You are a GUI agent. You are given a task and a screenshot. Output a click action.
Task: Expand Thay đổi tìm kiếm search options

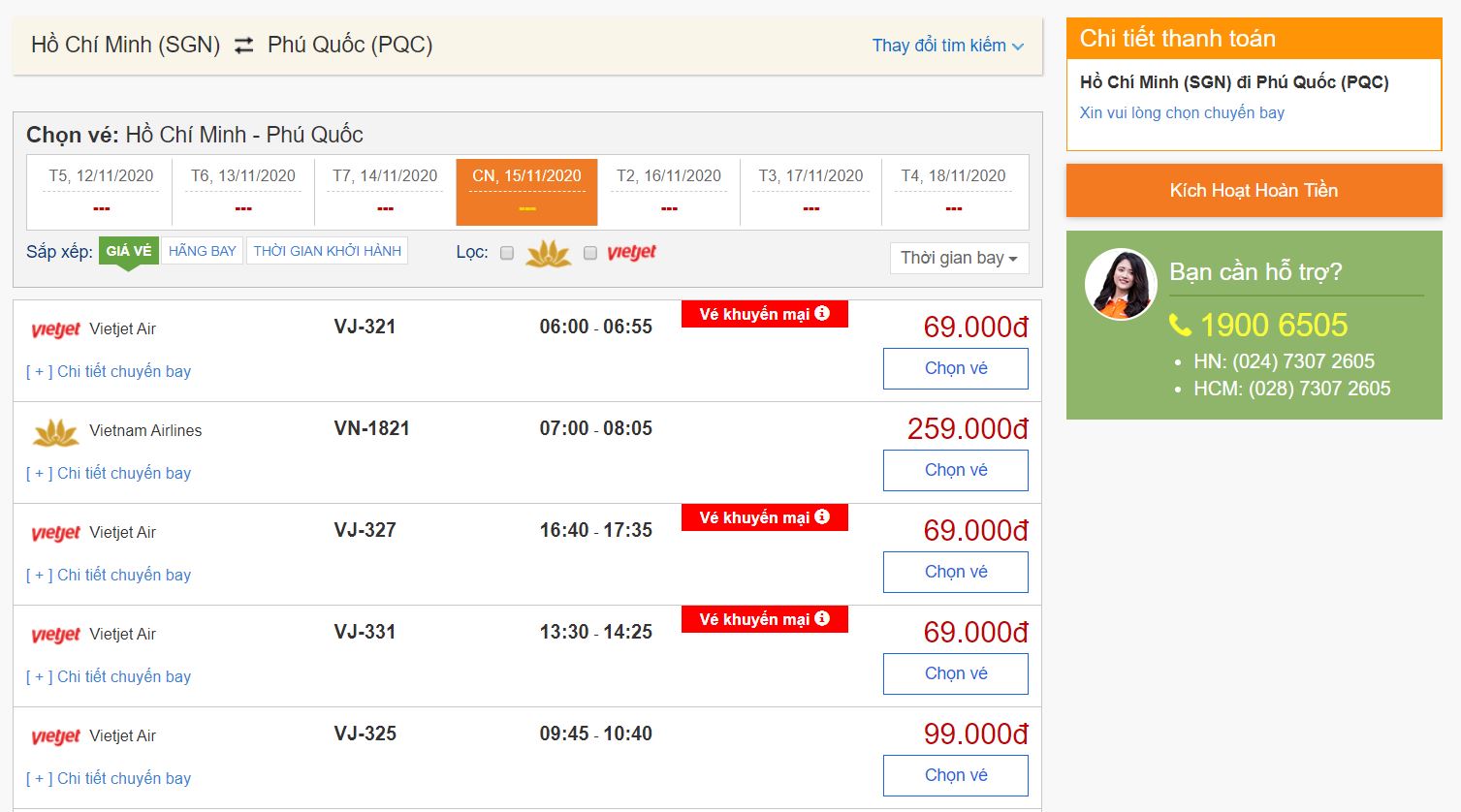[x=947, y=46]
